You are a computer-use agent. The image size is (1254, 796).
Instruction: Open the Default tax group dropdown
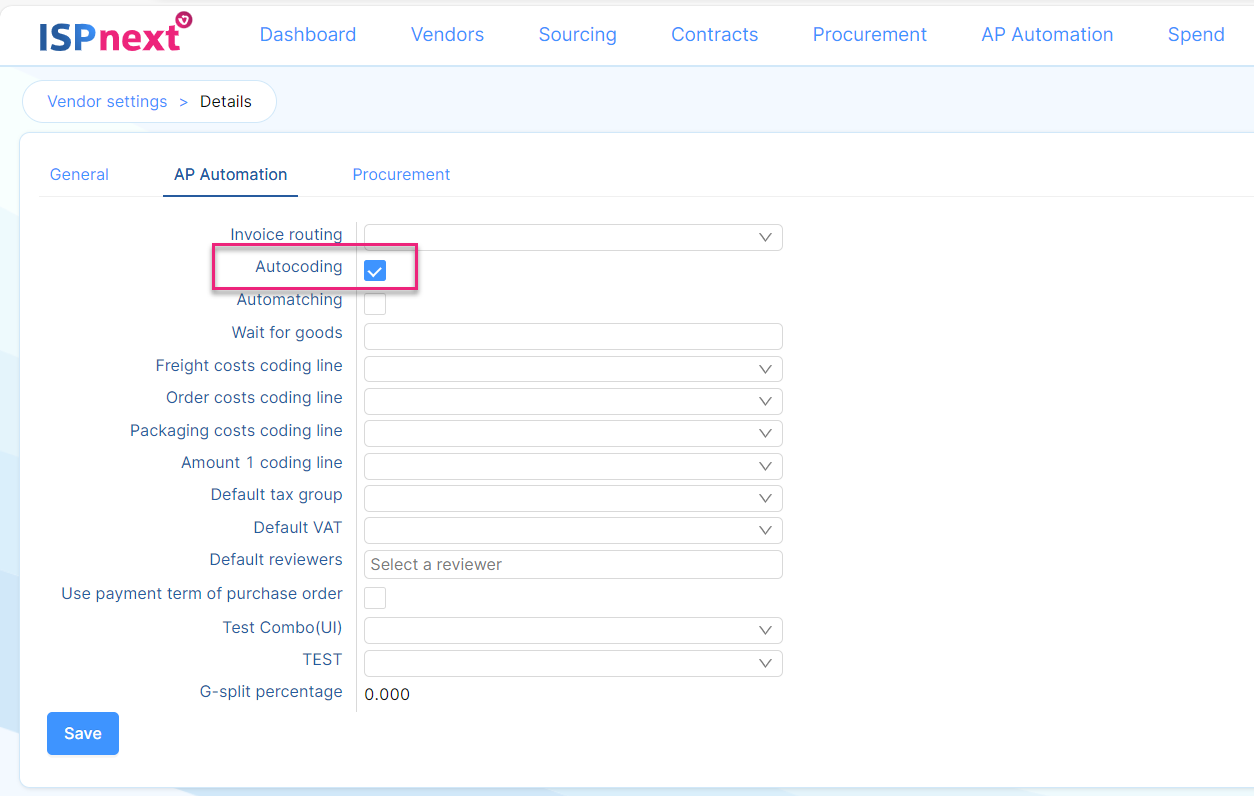pos(573,498)
